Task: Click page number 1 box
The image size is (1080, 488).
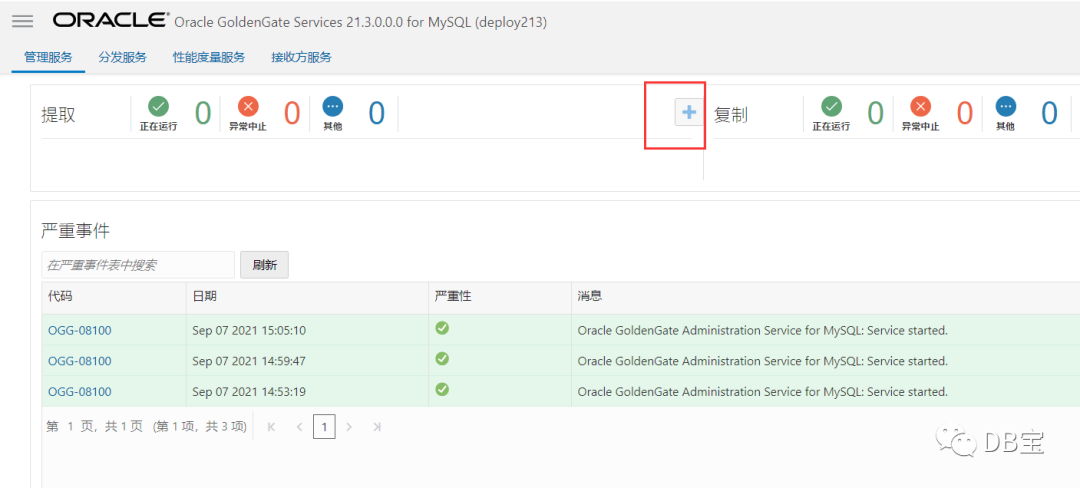Action: 324,427
